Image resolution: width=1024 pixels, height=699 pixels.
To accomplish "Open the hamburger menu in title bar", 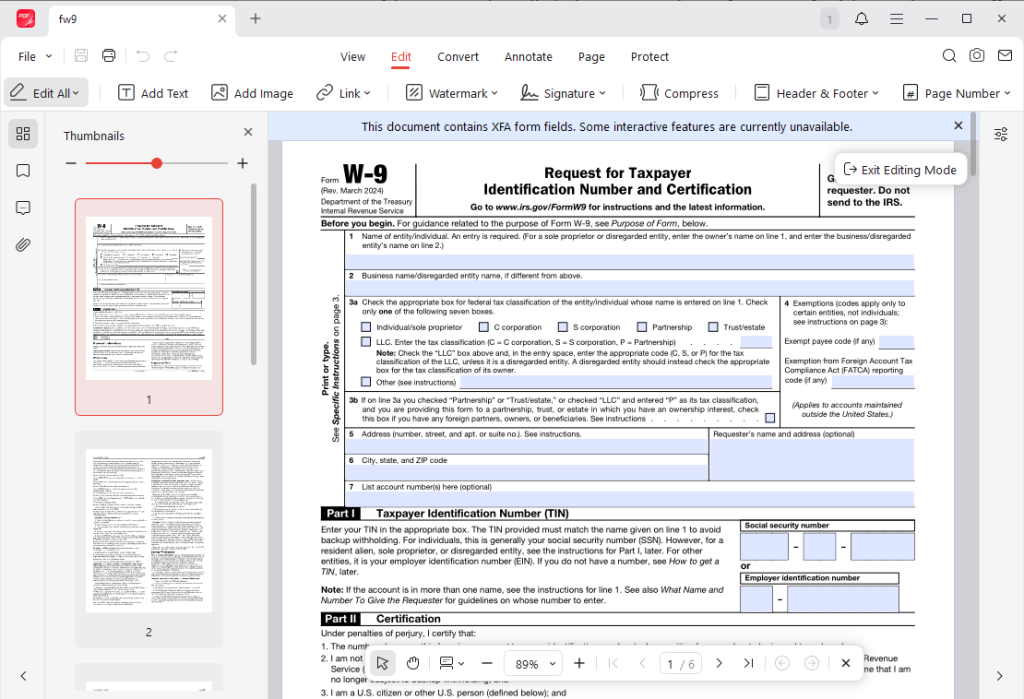I will click(896, 19).
